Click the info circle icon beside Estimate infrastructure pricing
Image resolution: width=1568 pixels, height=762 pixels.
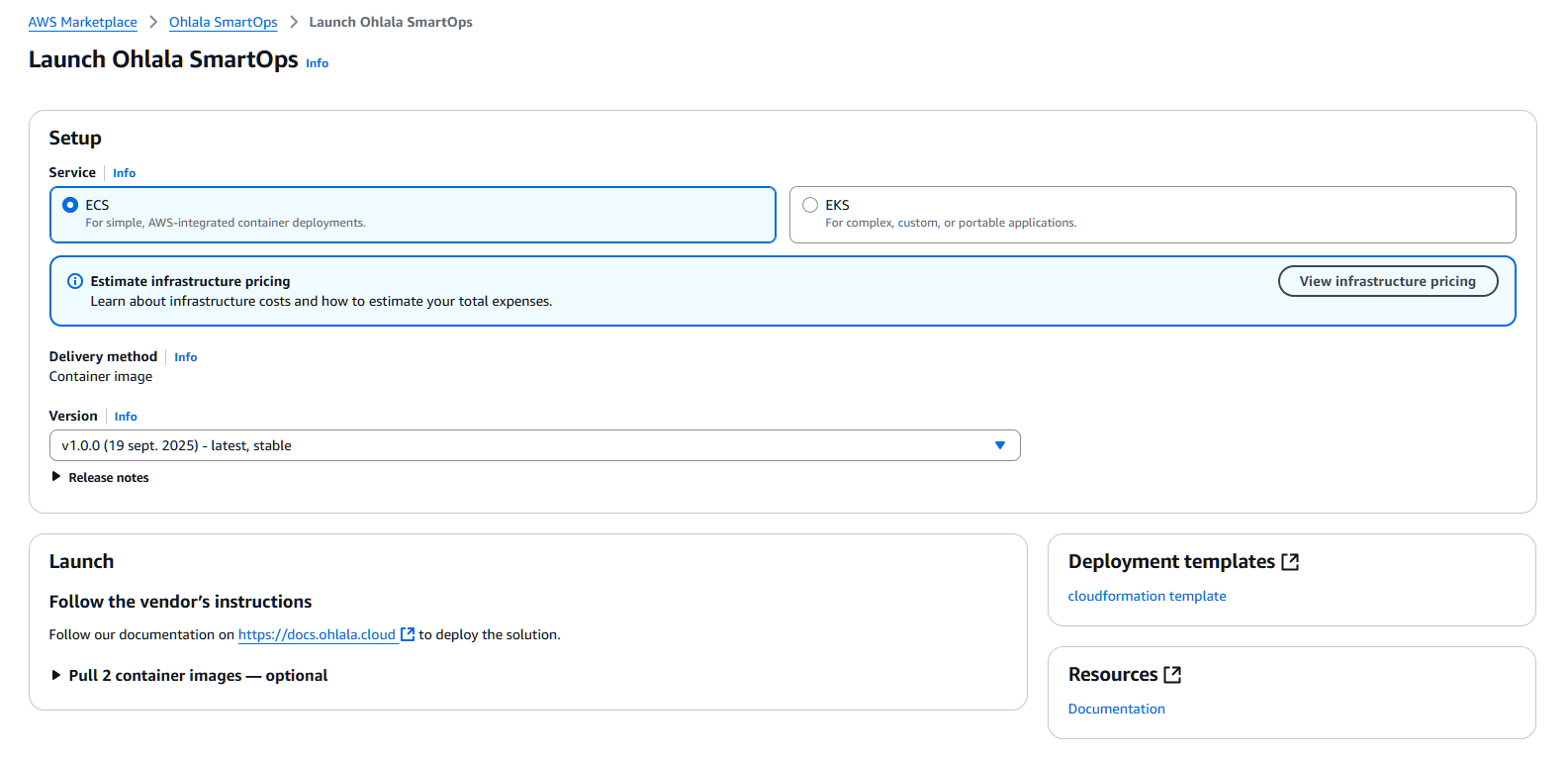74,281
